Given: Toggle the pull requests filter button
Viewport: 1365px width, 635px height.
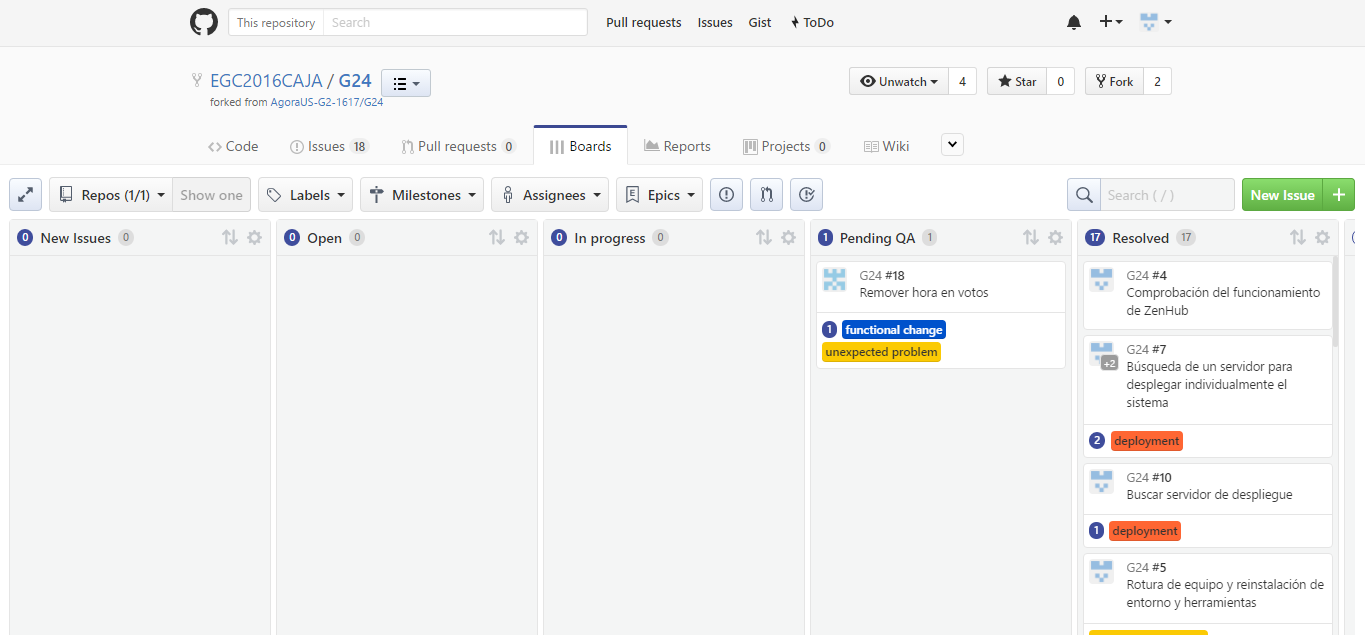Looking at the screenshot, I should pyautogui.click(x=766, y=195).
